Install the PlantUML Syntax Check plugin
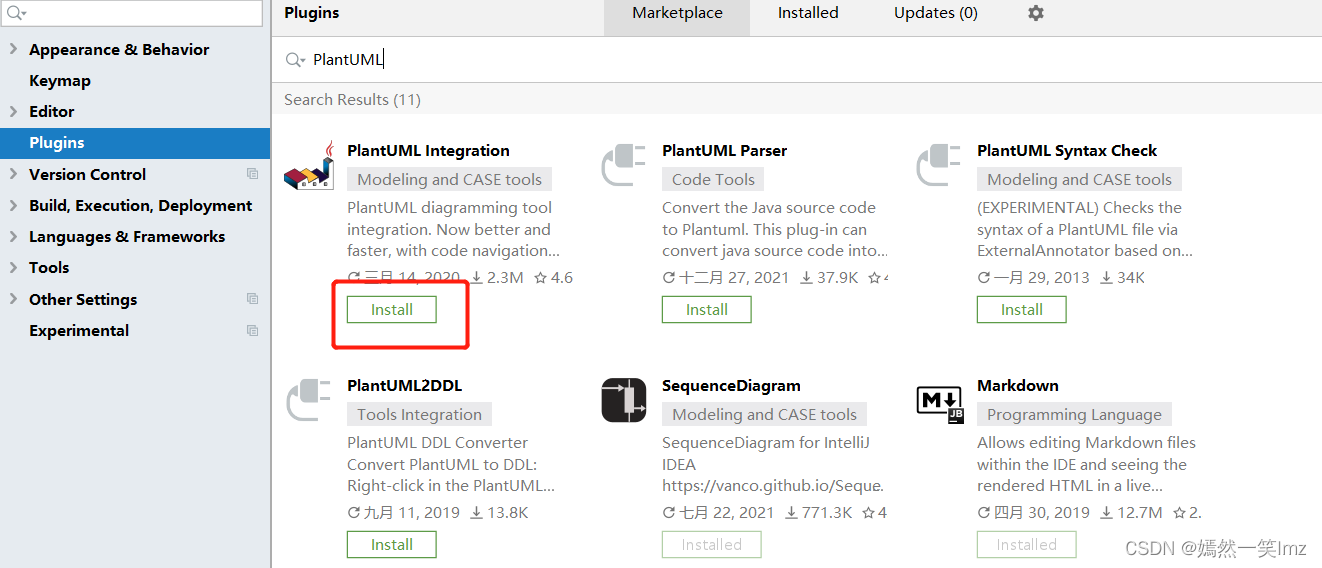Screen dimensions: 1322x568 (1022, 310)
